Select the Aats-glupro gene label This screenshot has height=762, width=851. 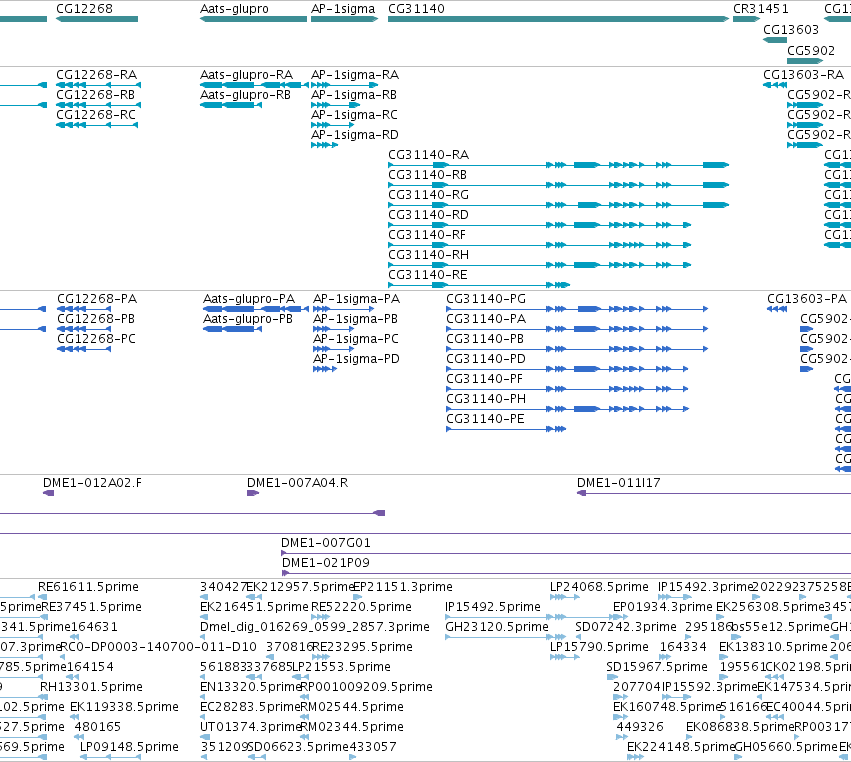pyautogui.click(x=234, y=9)
